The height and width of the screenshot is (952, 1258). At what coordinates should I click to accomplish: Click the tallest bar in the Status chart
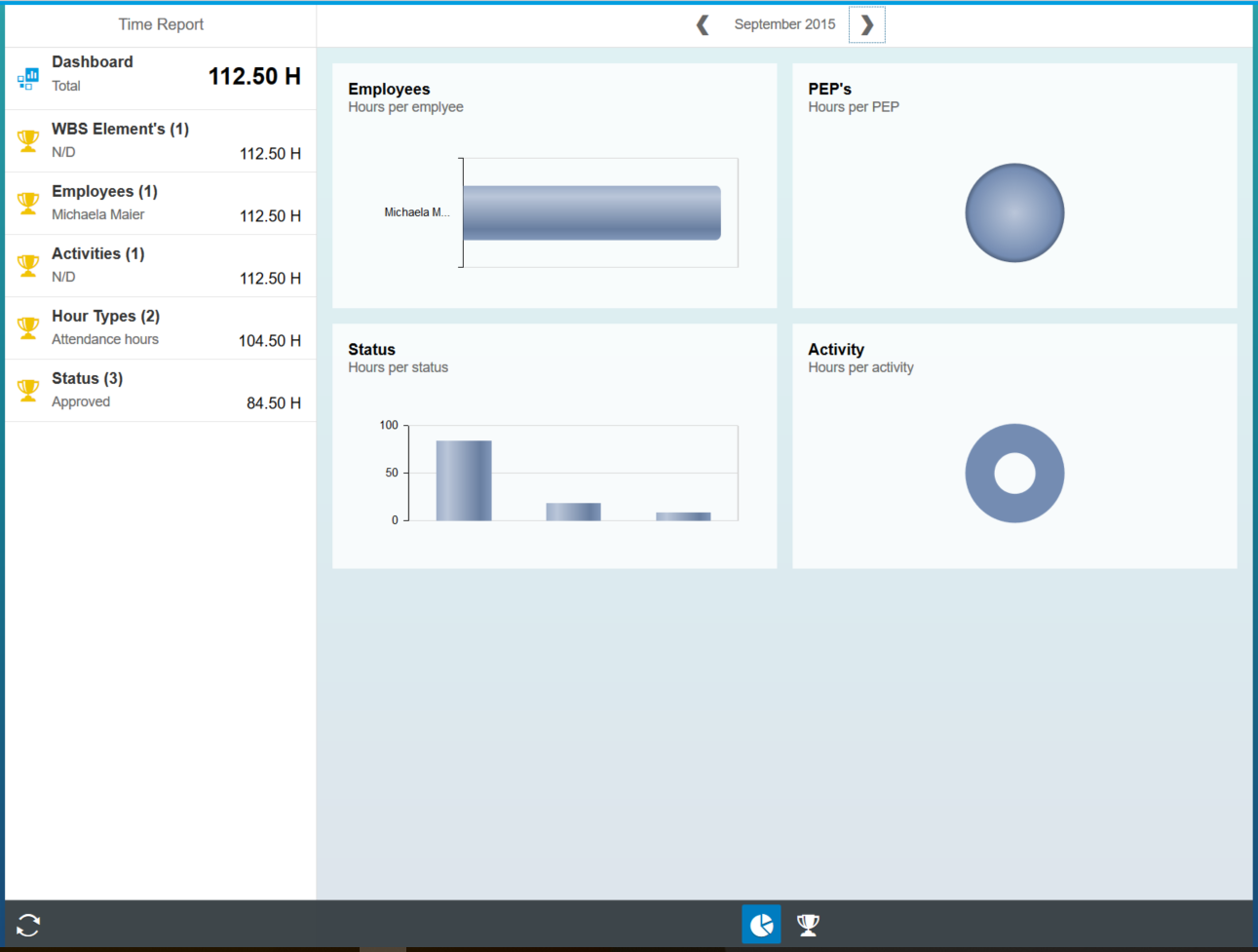465,477
